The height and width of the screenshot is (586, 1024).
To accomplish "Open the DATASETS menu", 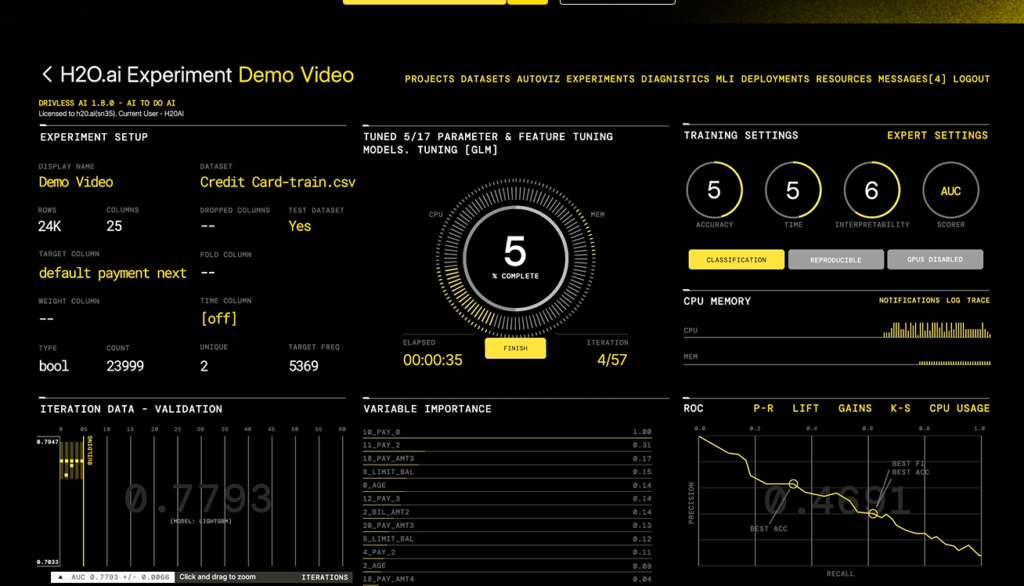I will pos(485,79).
